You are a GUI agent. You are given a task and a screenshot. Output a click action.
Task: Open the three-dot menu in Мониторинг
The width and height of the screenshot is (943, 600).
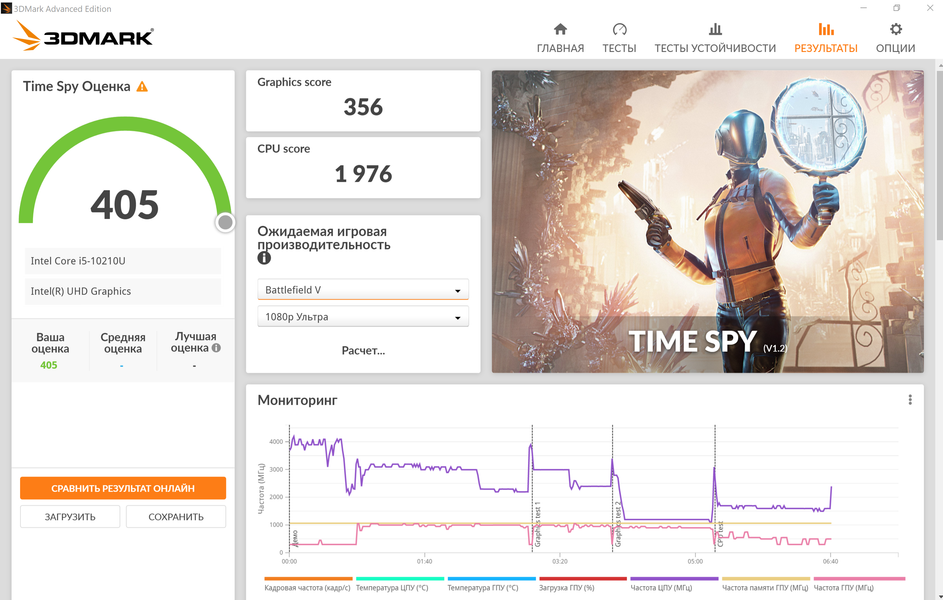(909, 400)
